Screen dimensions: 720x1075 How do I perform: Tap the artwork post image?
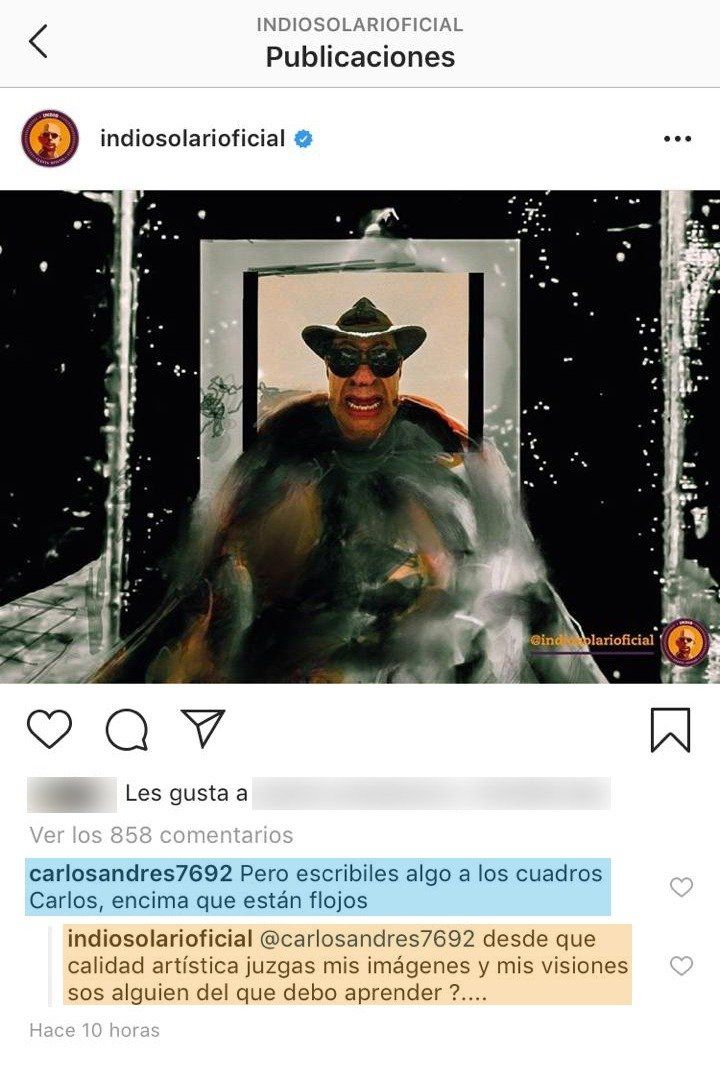360,437
